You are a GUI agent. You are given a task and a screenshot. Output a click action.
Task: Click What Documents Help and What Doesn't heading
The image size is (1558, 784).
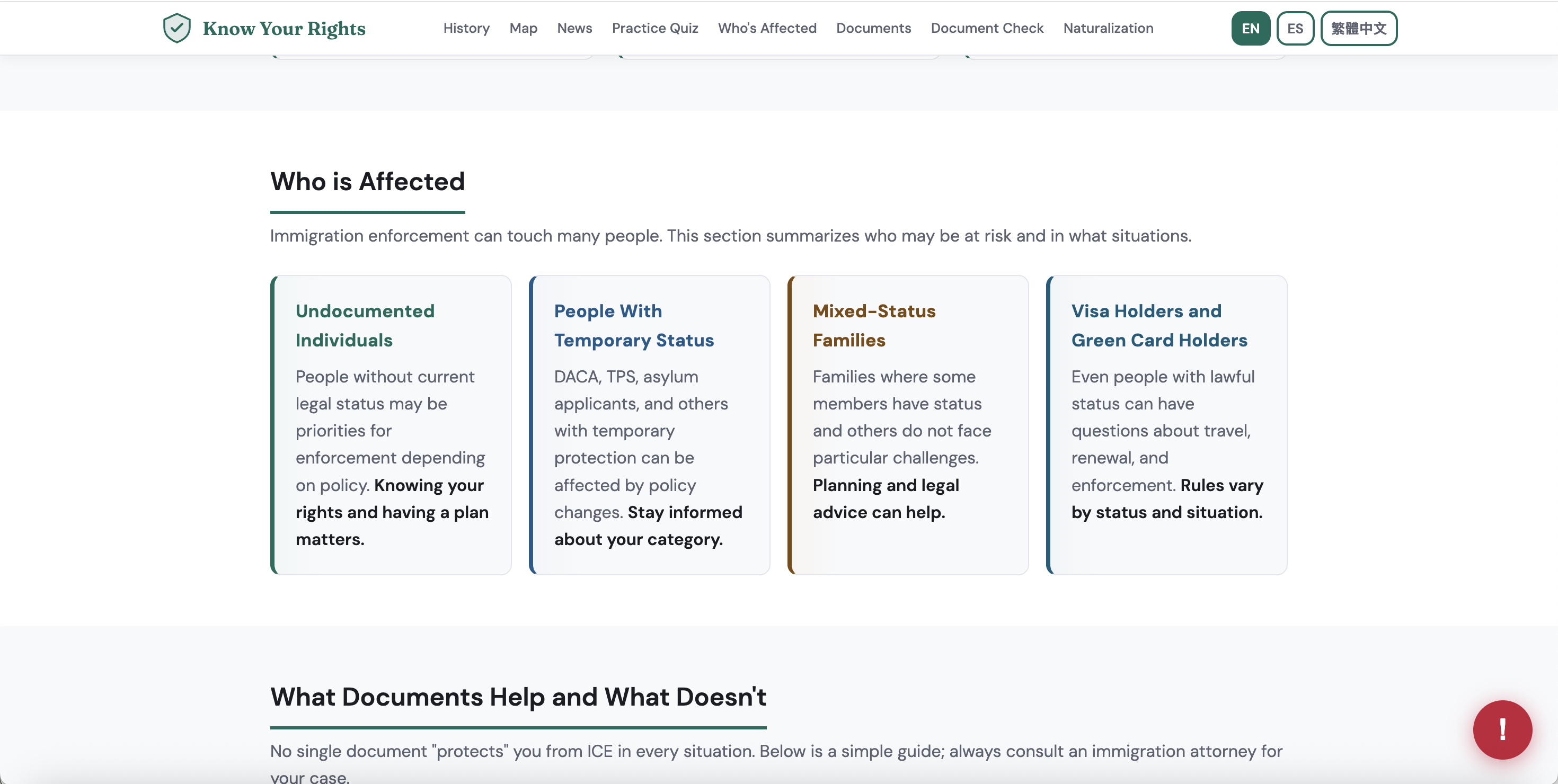pos(518,697)
